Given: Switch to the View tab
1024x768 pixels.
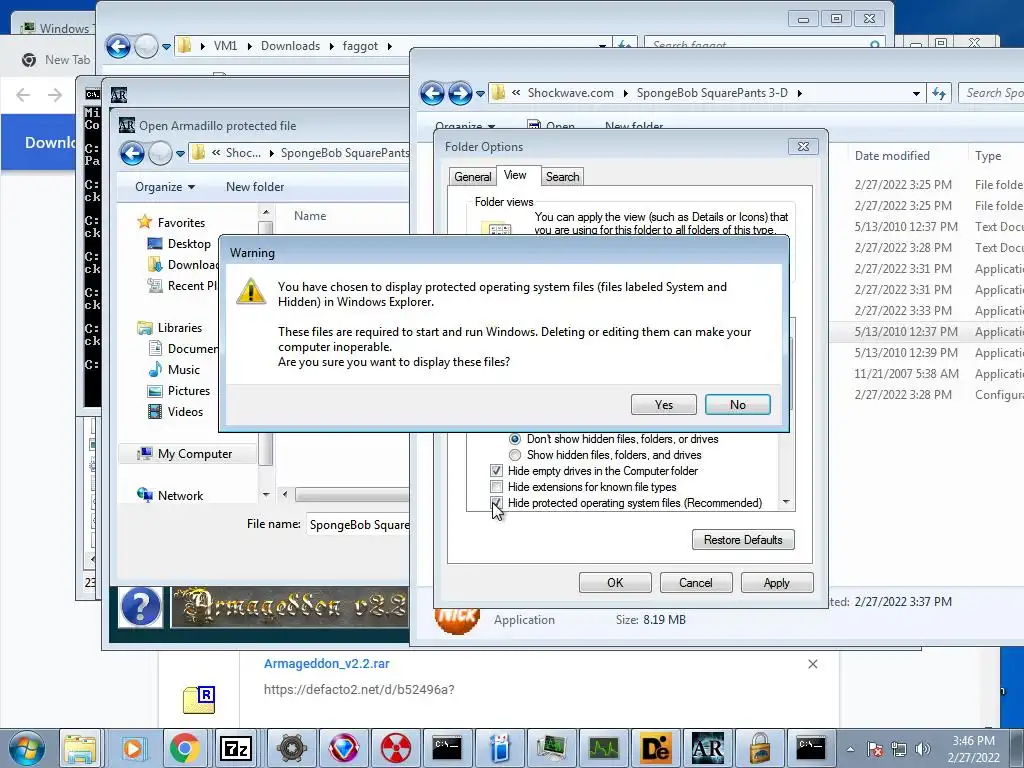Looking at the screenshot, I should pos(515,175).
